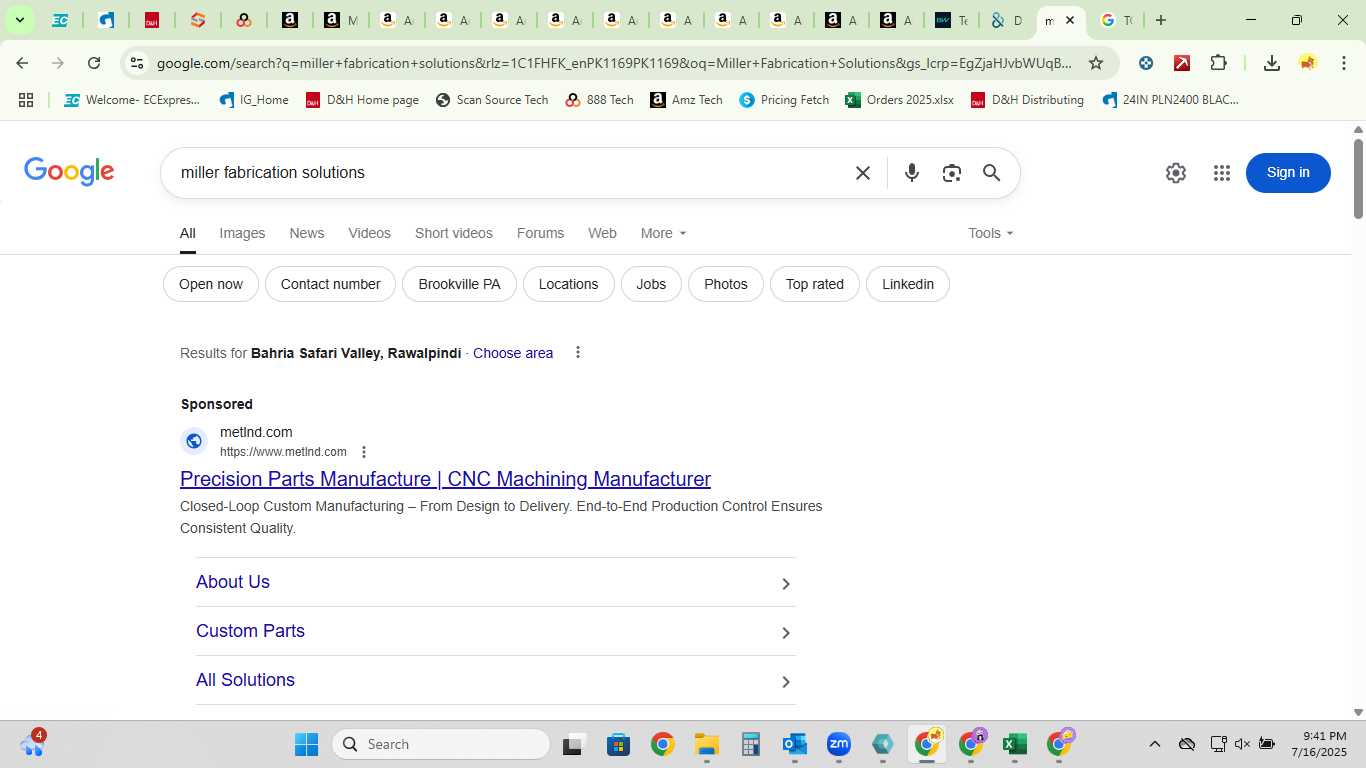This screenshot has width=1366, height=768.
Task: Open the taskbar clock showing 9:41 PM
Action: pos(1319,744)
